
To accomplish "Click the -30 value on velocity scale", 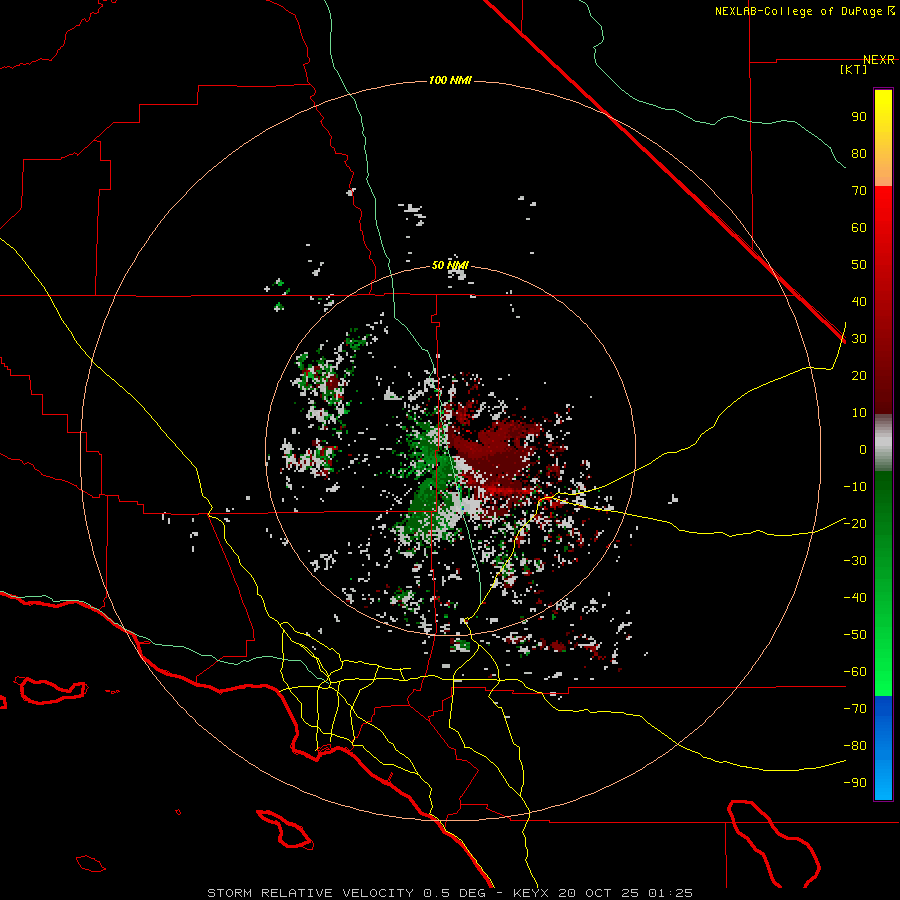I will coord(855,561).
